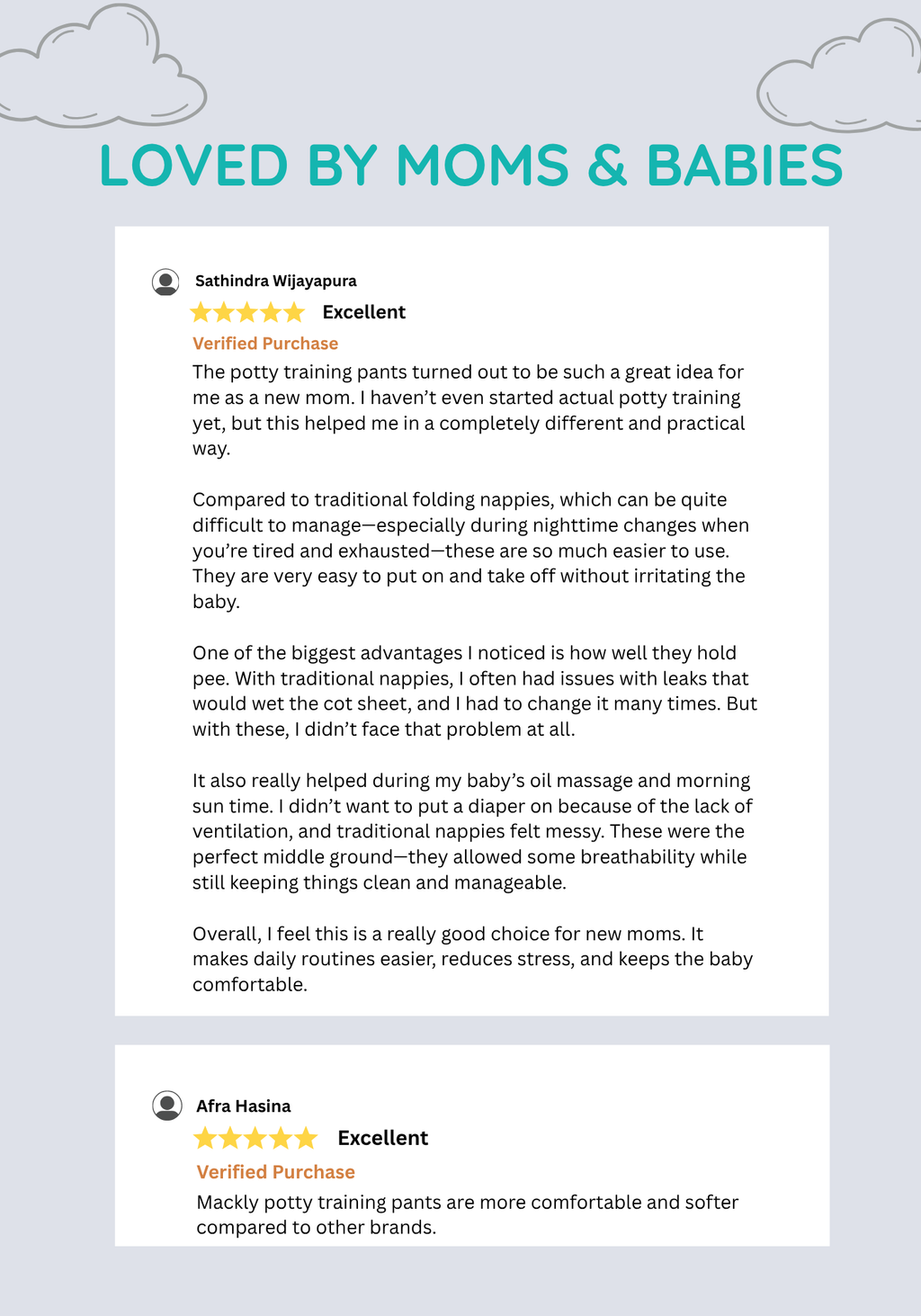Open reviewer name Afra Hasina
The image size is (921, 1316).
(x=244, y=1106)
